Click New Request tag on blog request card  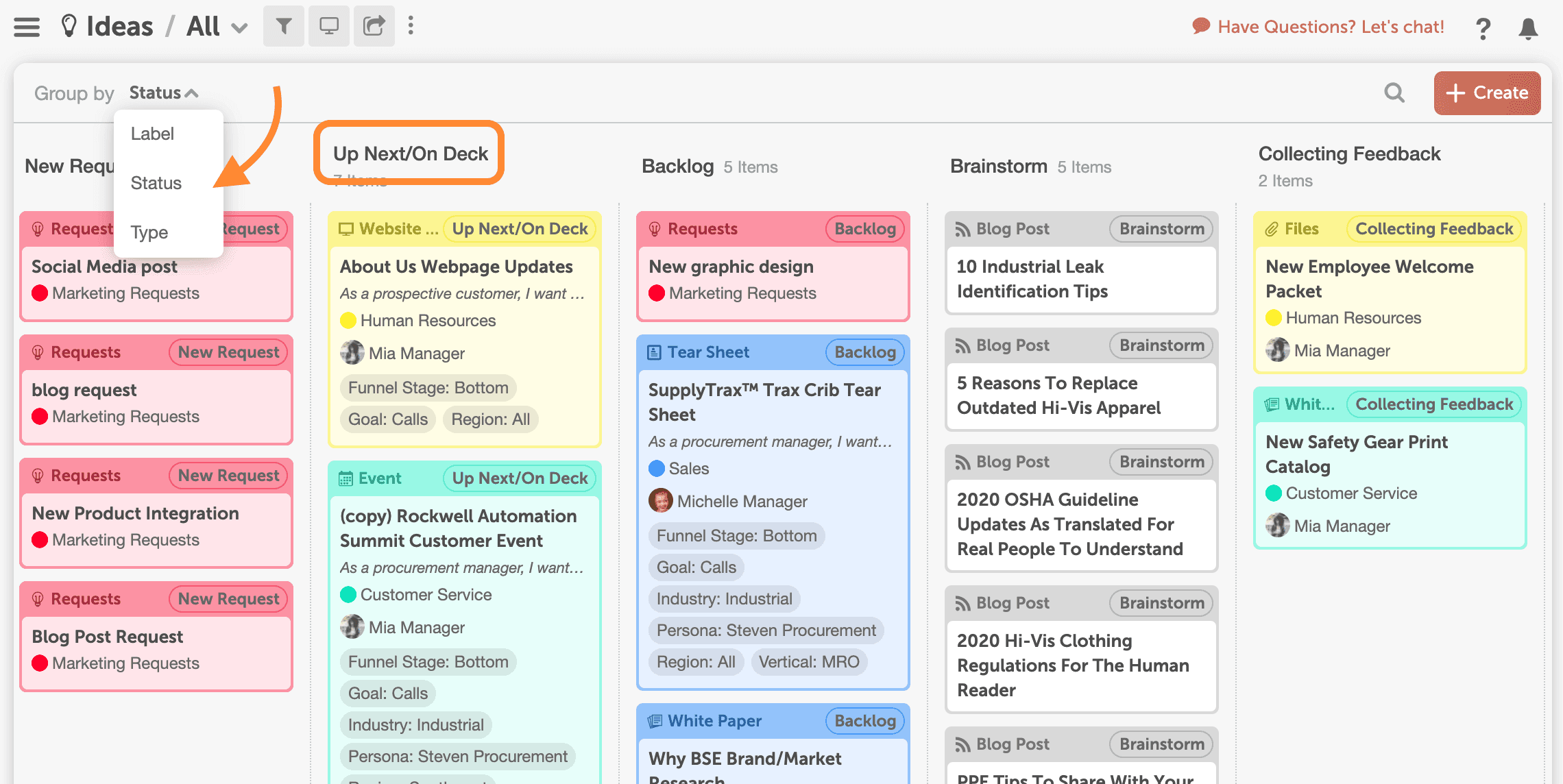(228, 352)
